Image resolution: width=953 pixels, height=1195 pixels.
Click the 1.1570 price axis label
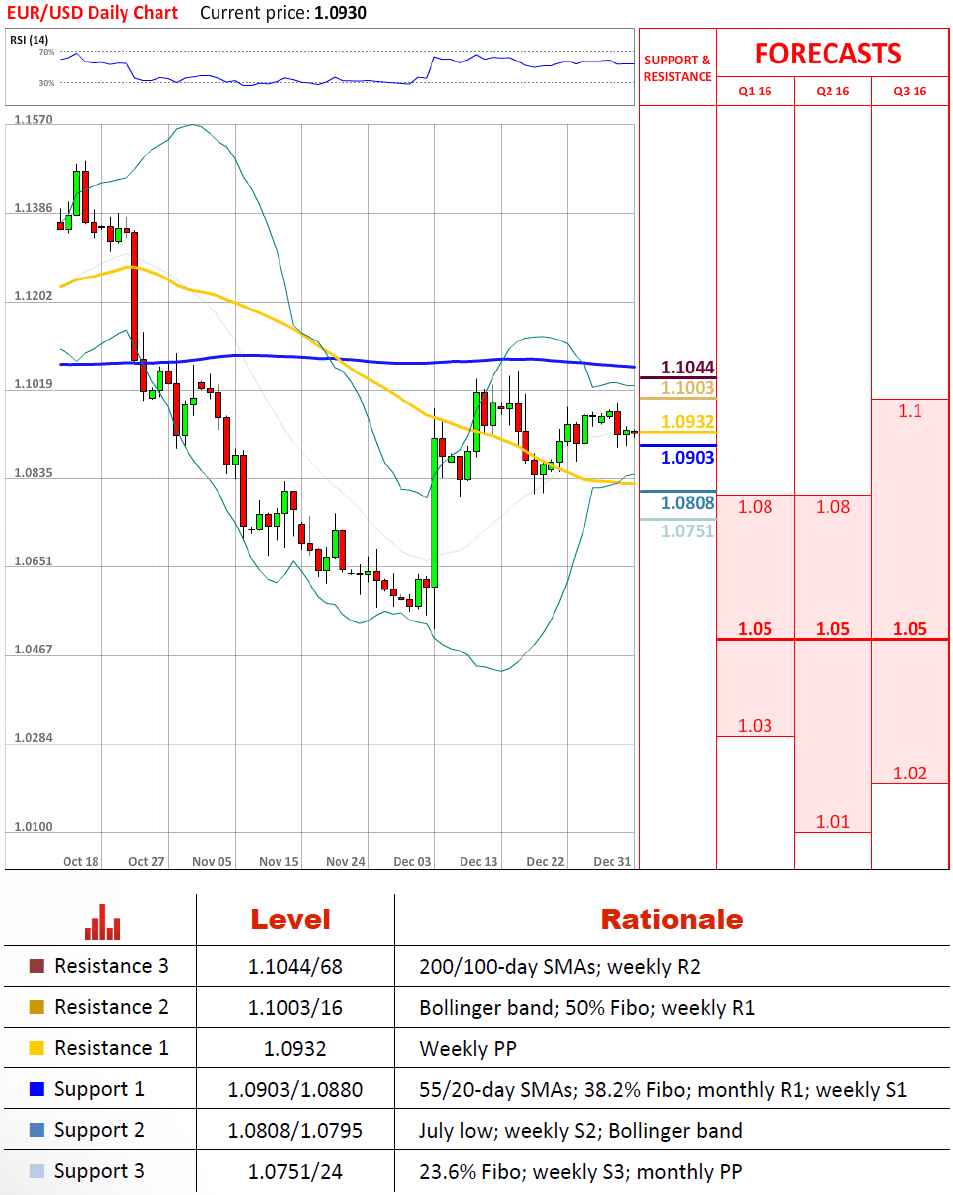pos(34,120)
